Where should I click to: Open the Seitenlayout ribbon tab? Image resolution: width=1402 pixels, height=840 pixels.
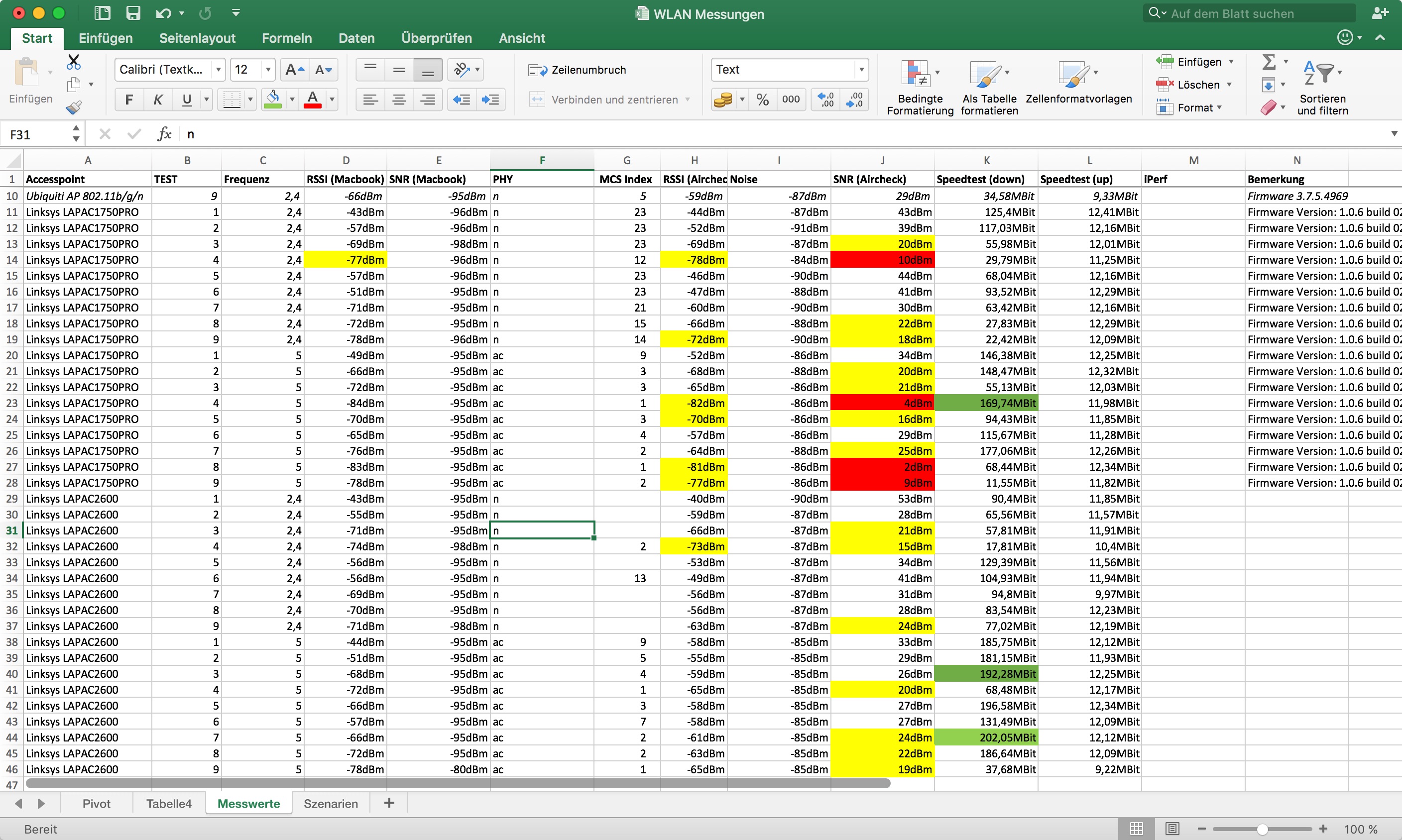tap(197, 38)
